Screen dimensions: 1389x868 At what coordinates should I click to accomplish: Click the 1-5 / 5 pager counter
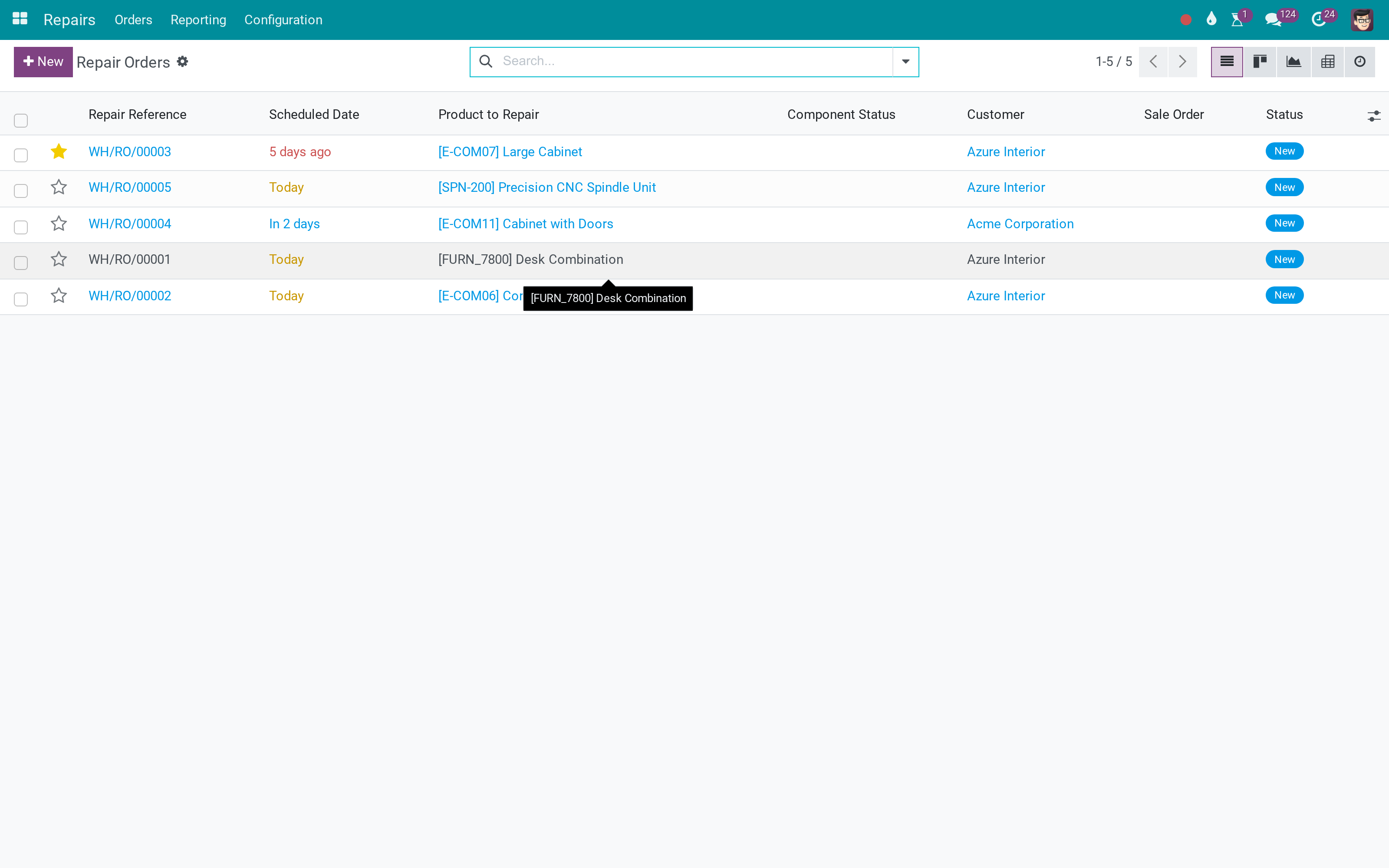1113,62
